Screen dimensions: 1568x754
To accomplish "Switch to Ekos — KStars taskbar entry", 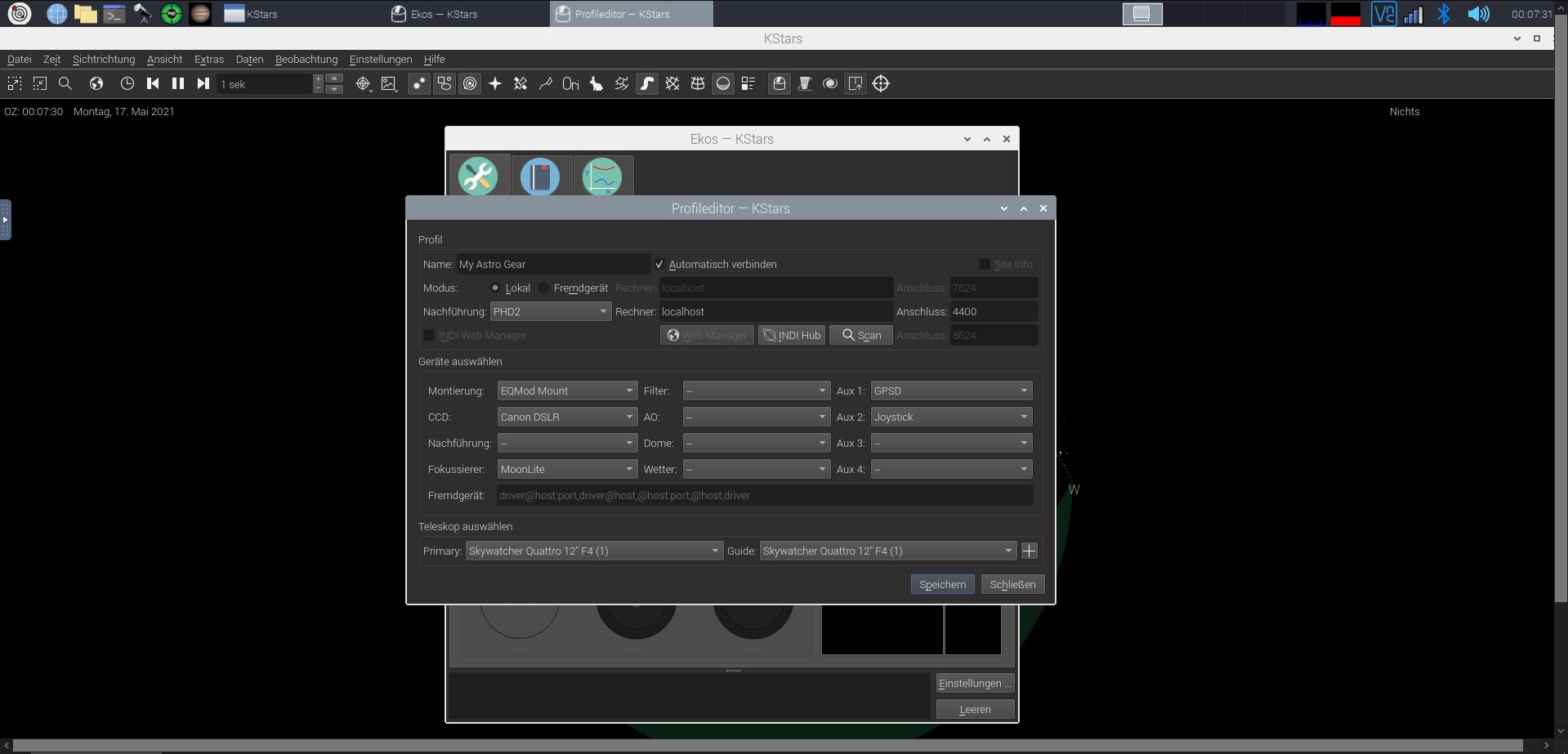I will [x=468, y=14].
